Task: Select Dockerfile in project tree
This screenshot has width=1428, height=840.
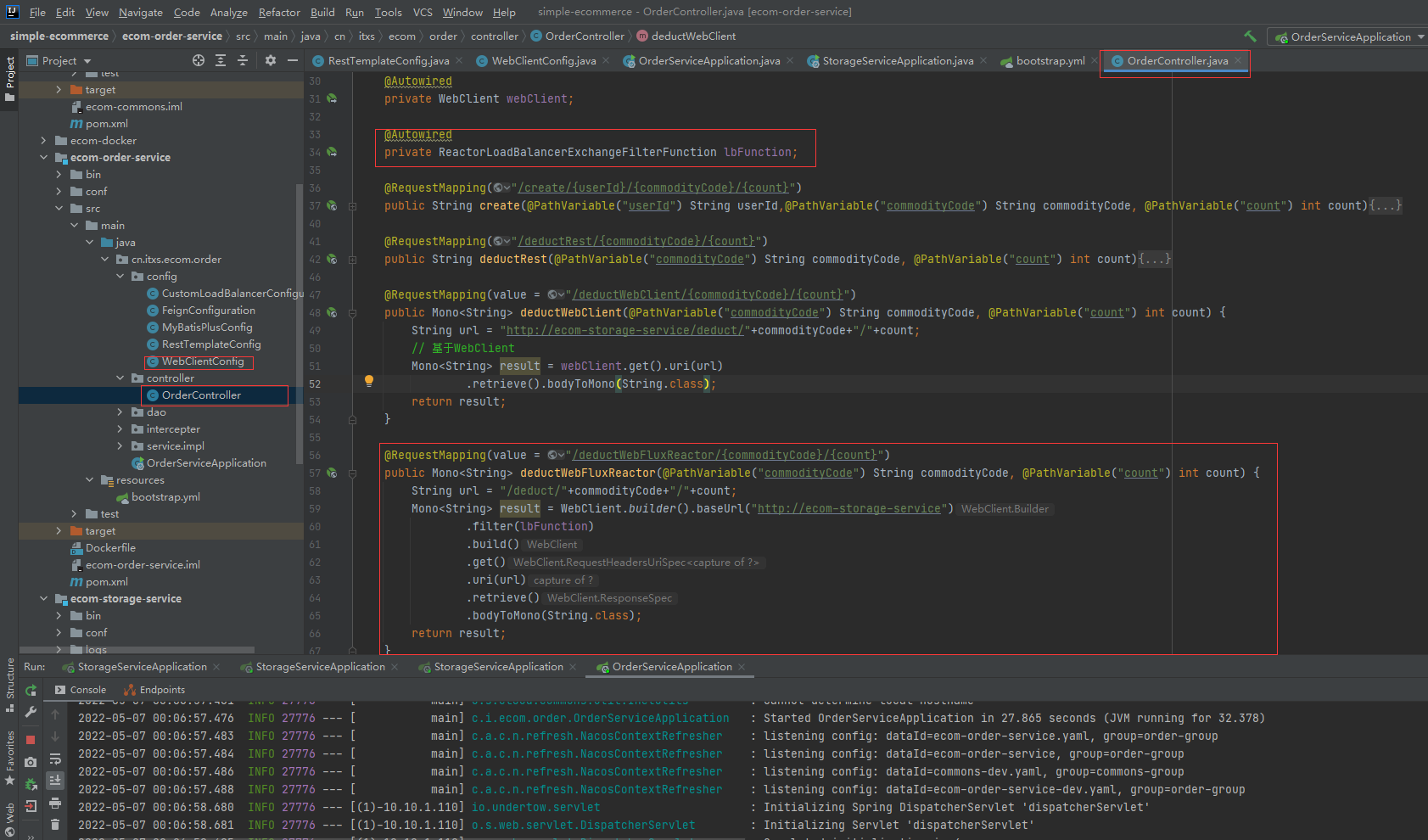Action: (x=110, y=548)
